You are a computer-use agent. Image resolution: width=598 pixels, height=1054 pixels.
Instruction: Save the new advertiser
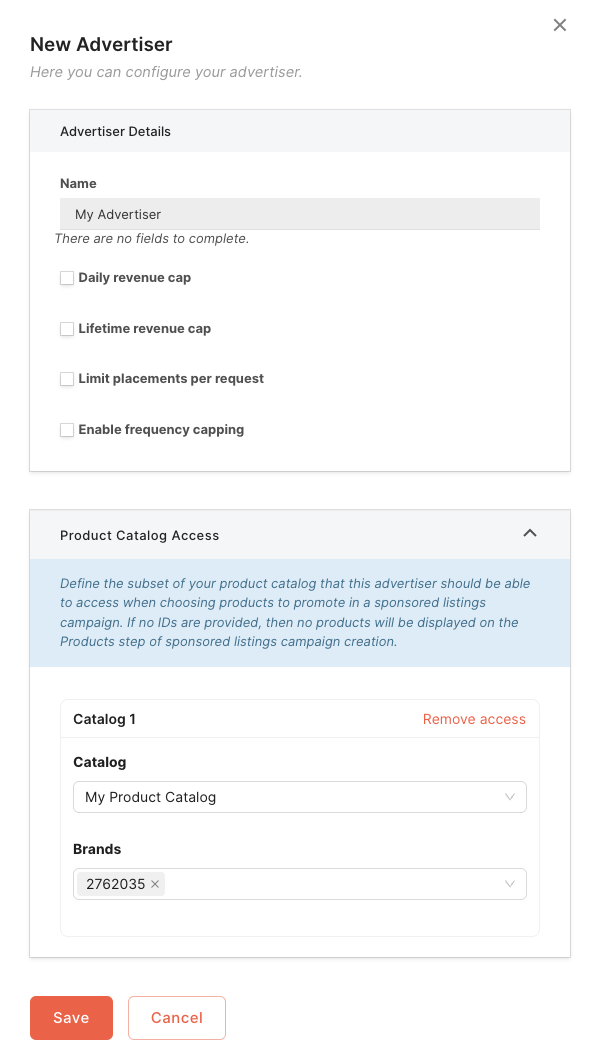71,1018
